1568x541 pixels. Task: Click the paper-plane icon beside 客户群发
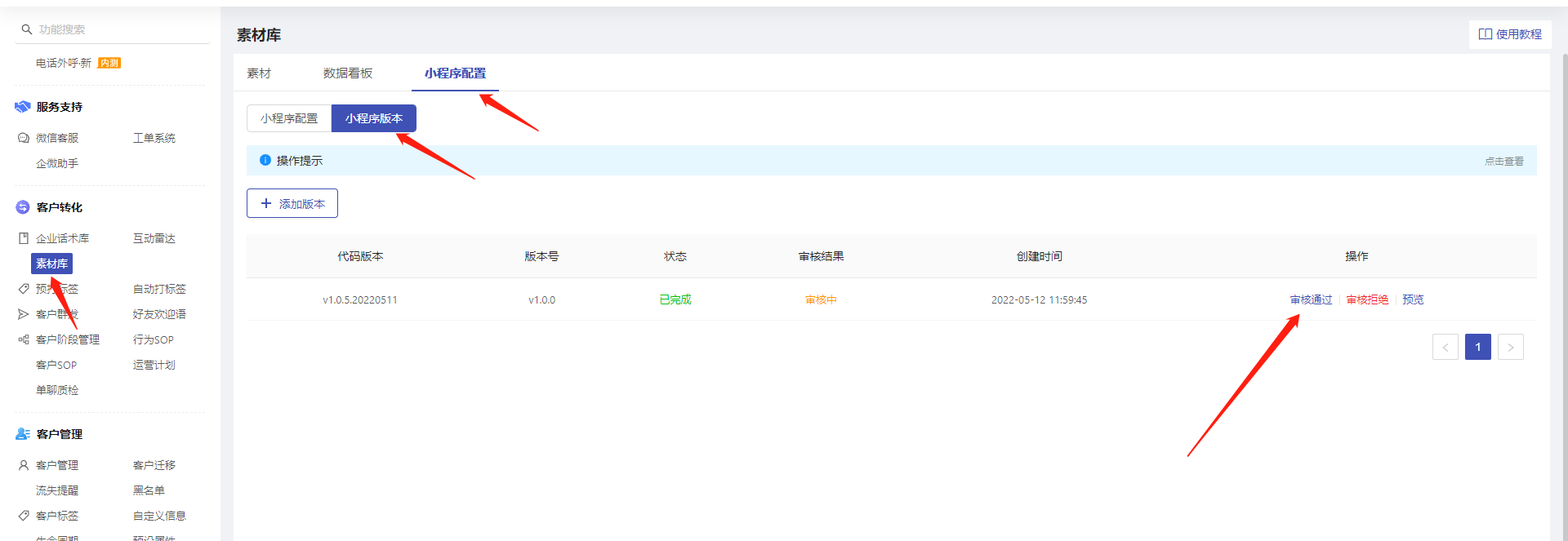(x=24, y=314)
